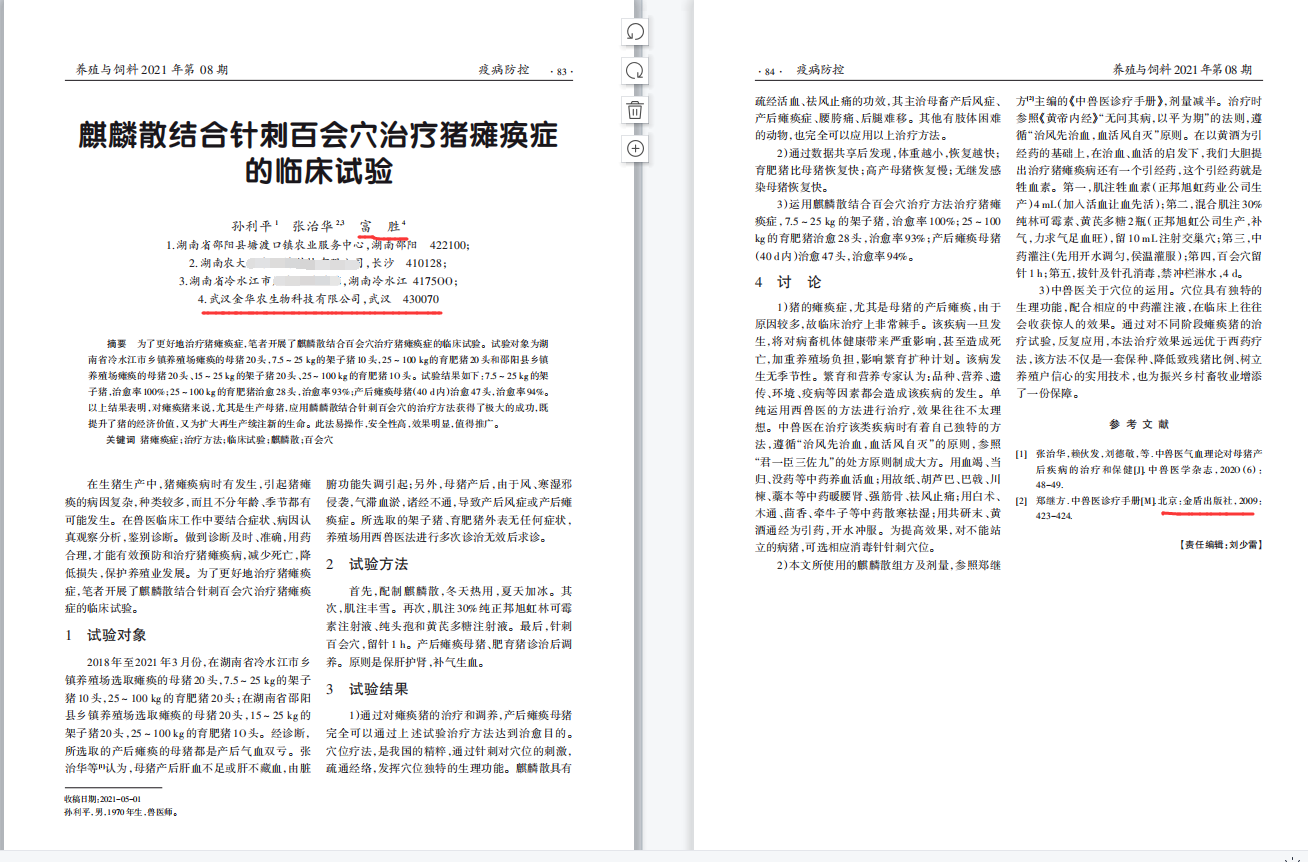The image size is (1308, 862).
Task: Insert a page with the plus icon
Action: 635,149
